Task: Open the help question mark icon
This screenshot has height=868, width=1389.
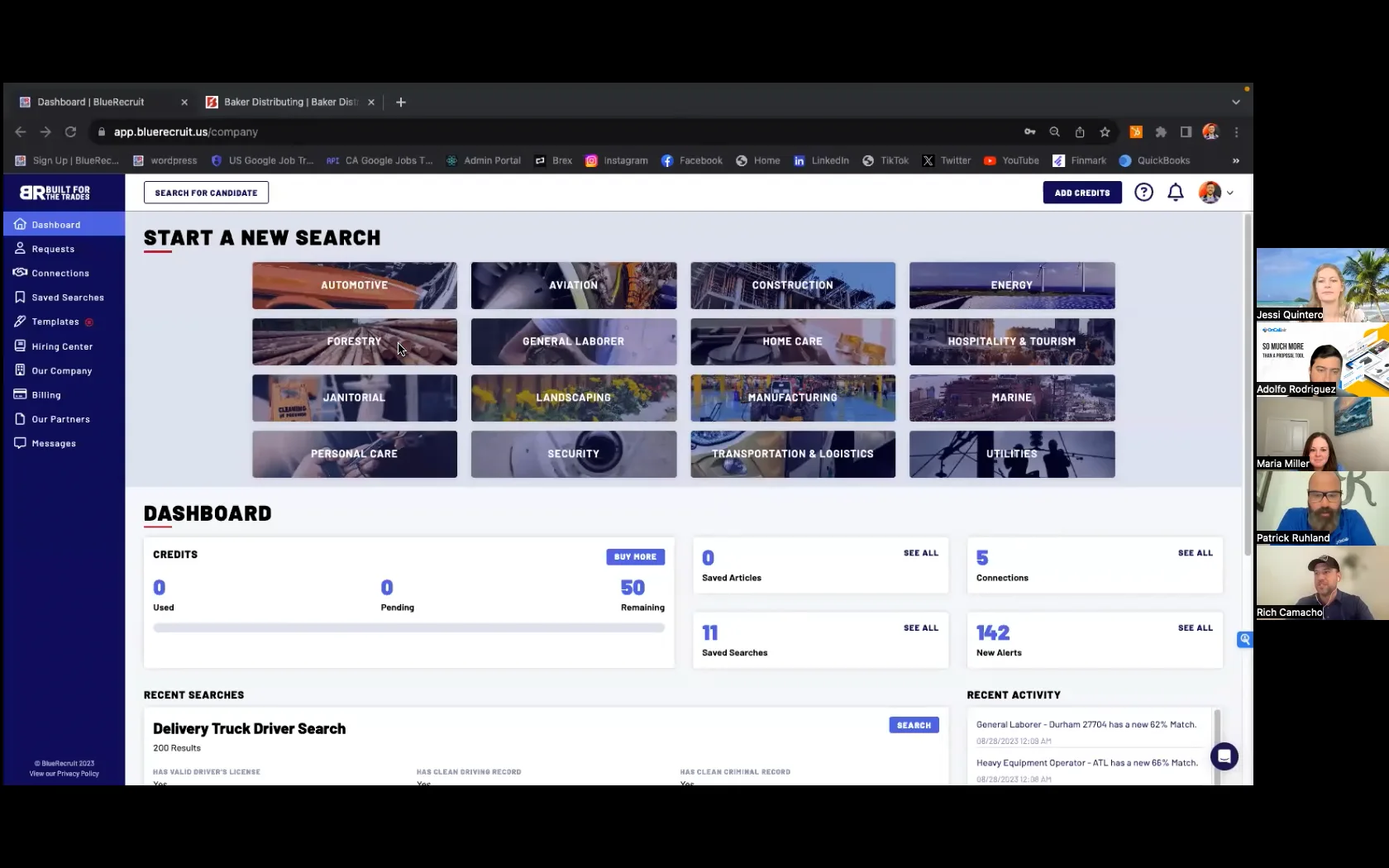Action: [1143, 192]
